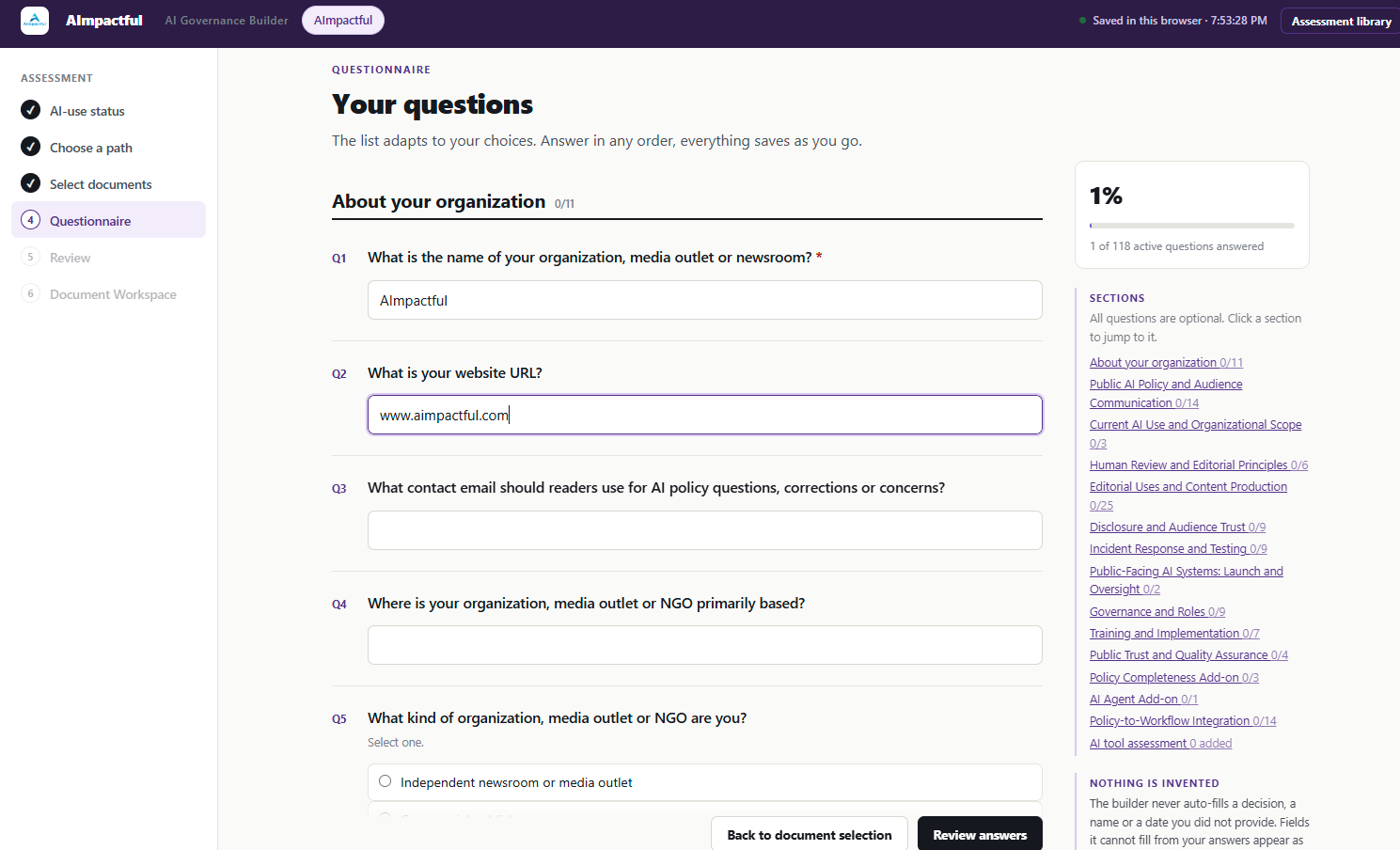
Task: Jump to Editorial Uses and Content Production
Action: tap(1188, 496)
